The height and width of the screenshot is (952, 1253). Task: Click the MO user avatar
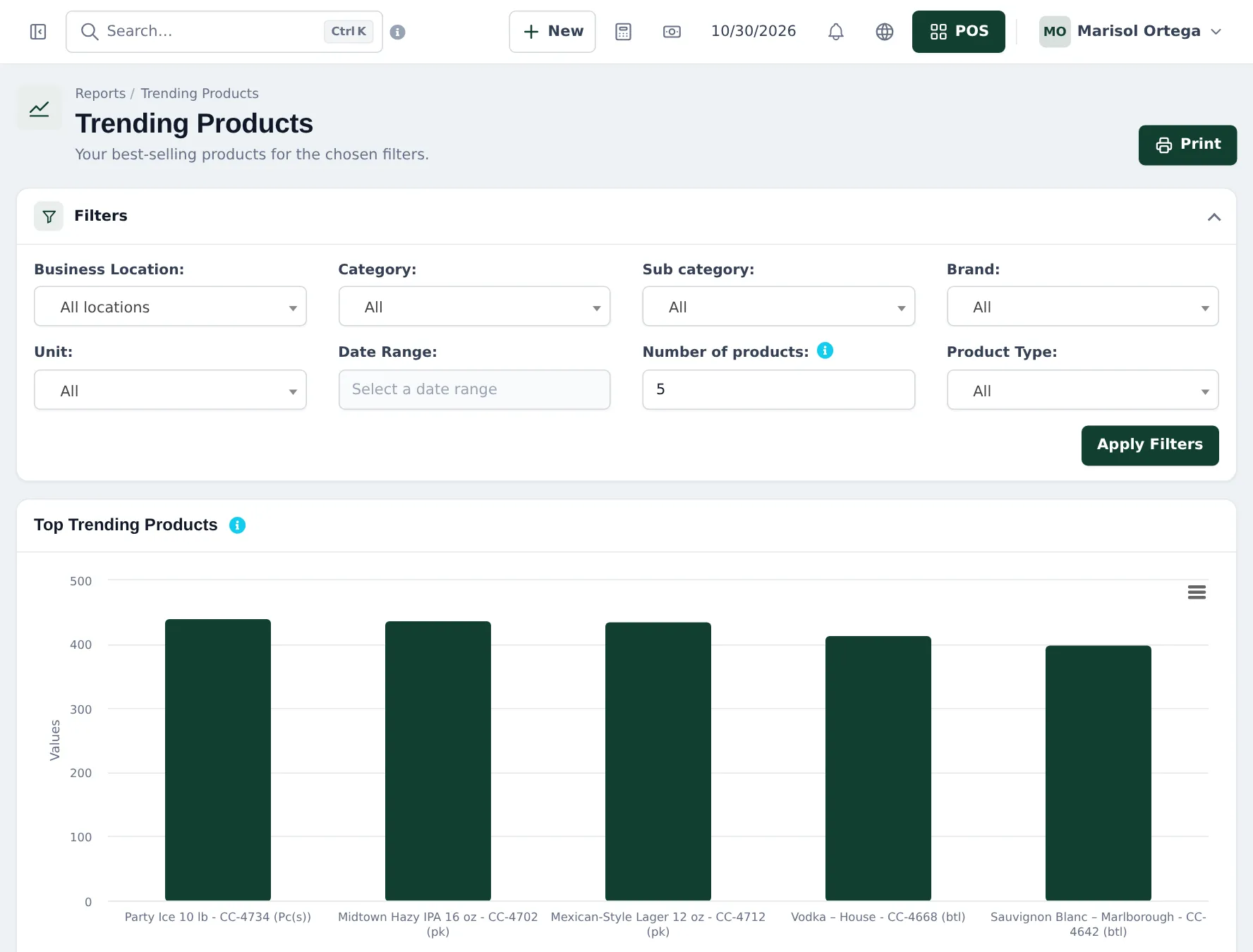[x=1055, y=32]
